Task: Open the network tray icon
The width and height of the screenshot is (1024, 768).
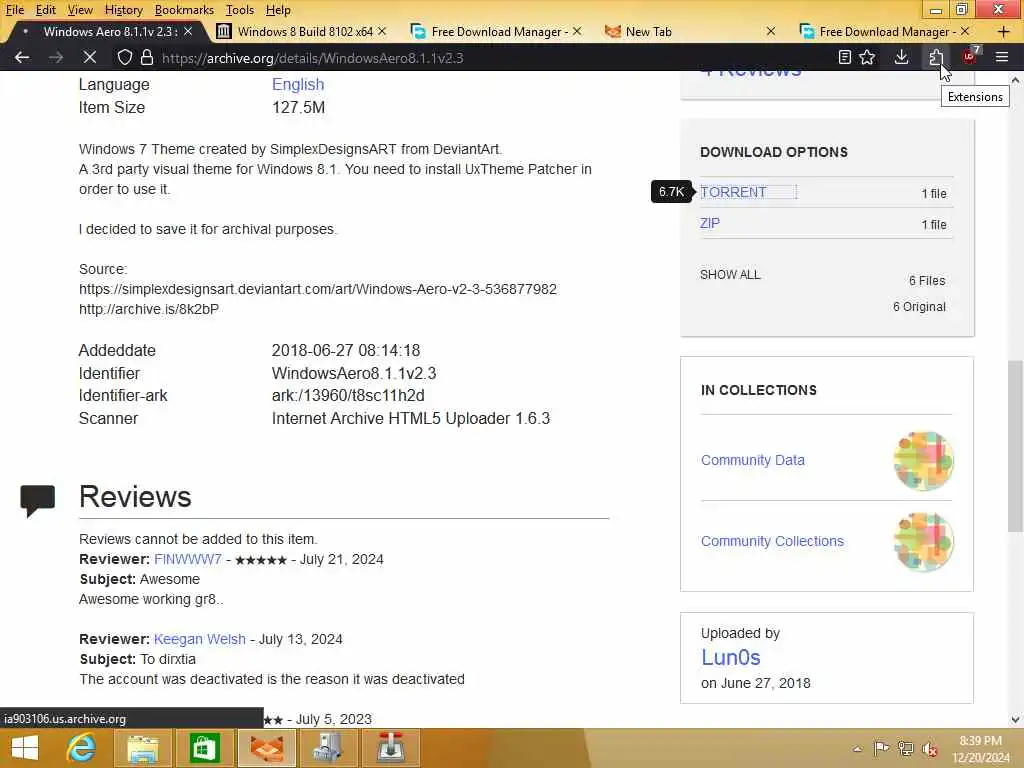Action: click(905, 749)
